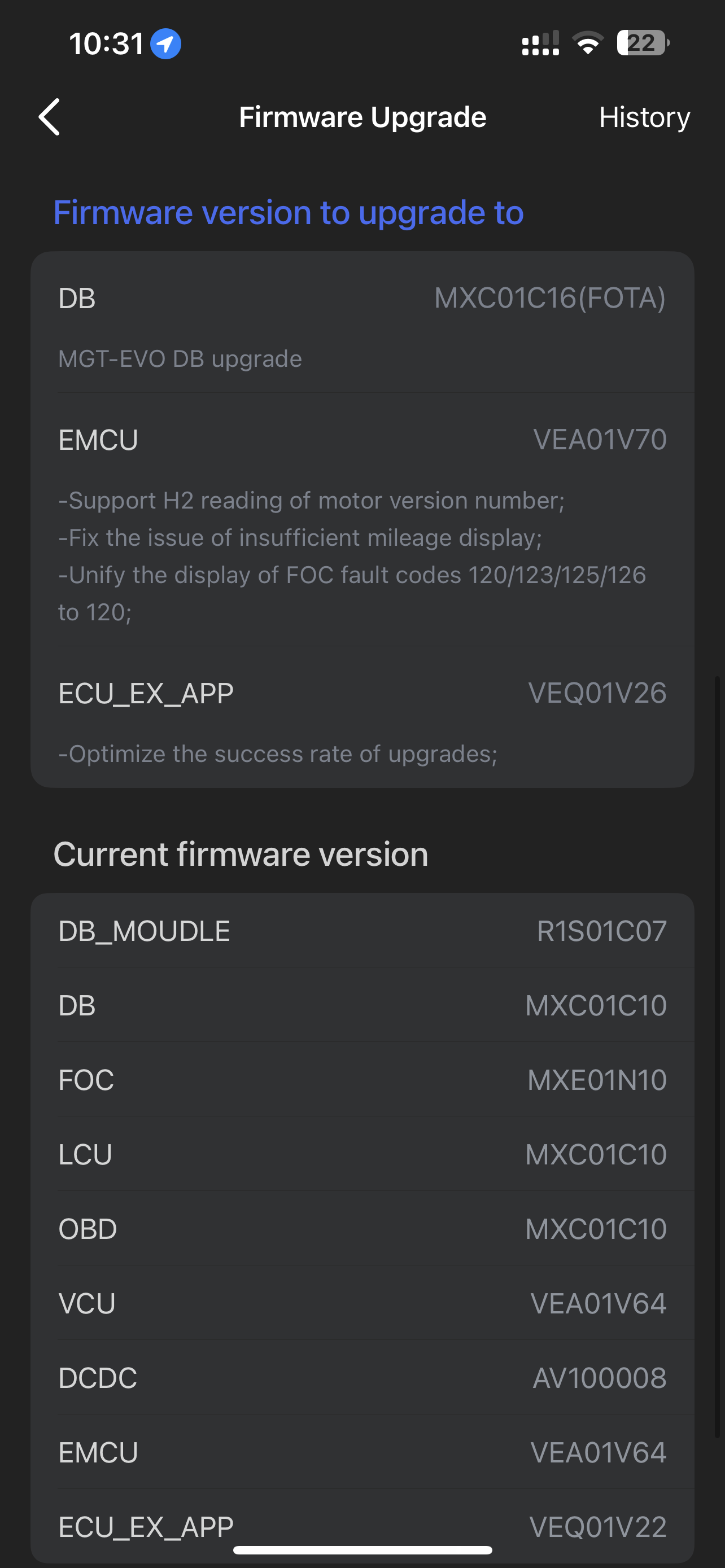
Task: Click the vertical scrollbar on right edge
Action: 718,1056
